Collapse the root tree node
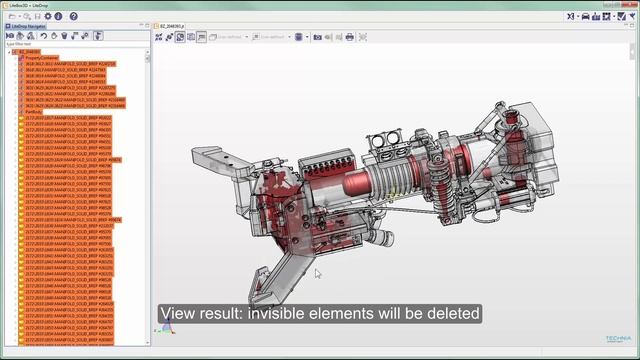This screenshot has height=360, width=640. (x=9, y=52)
